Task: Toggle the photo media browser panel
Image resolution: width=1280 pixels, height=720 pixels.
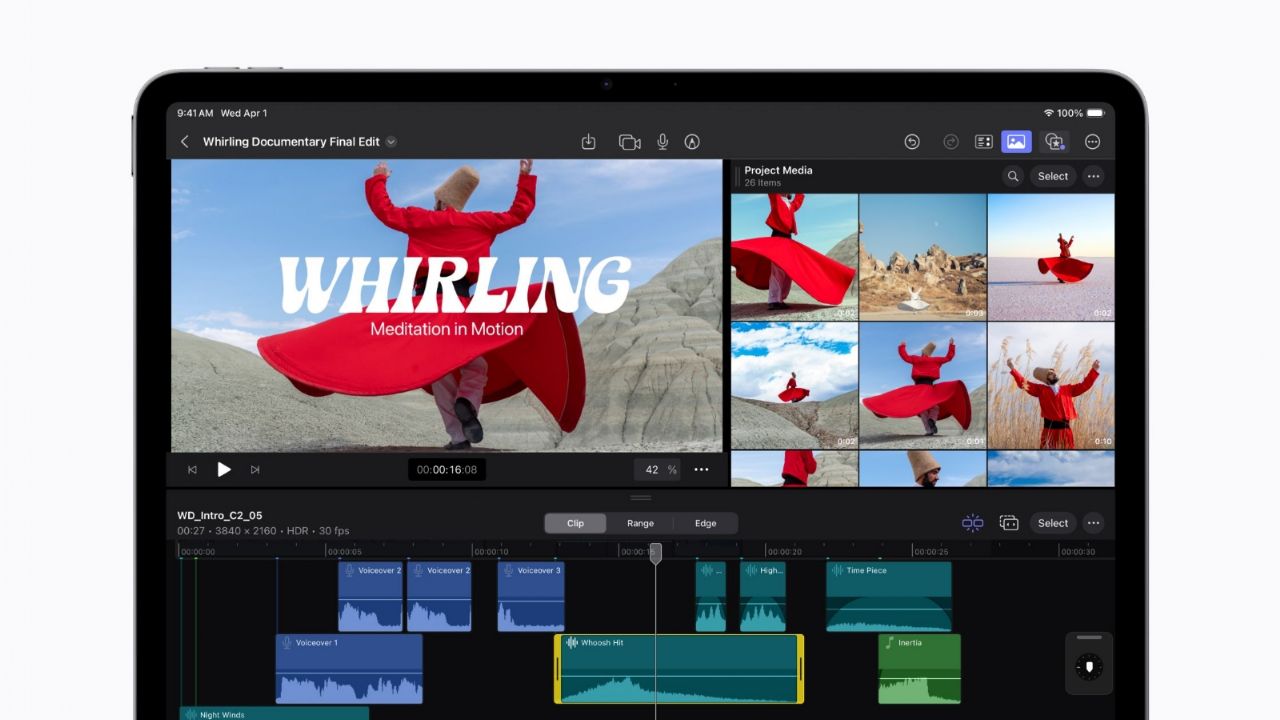Action: 1016,142
